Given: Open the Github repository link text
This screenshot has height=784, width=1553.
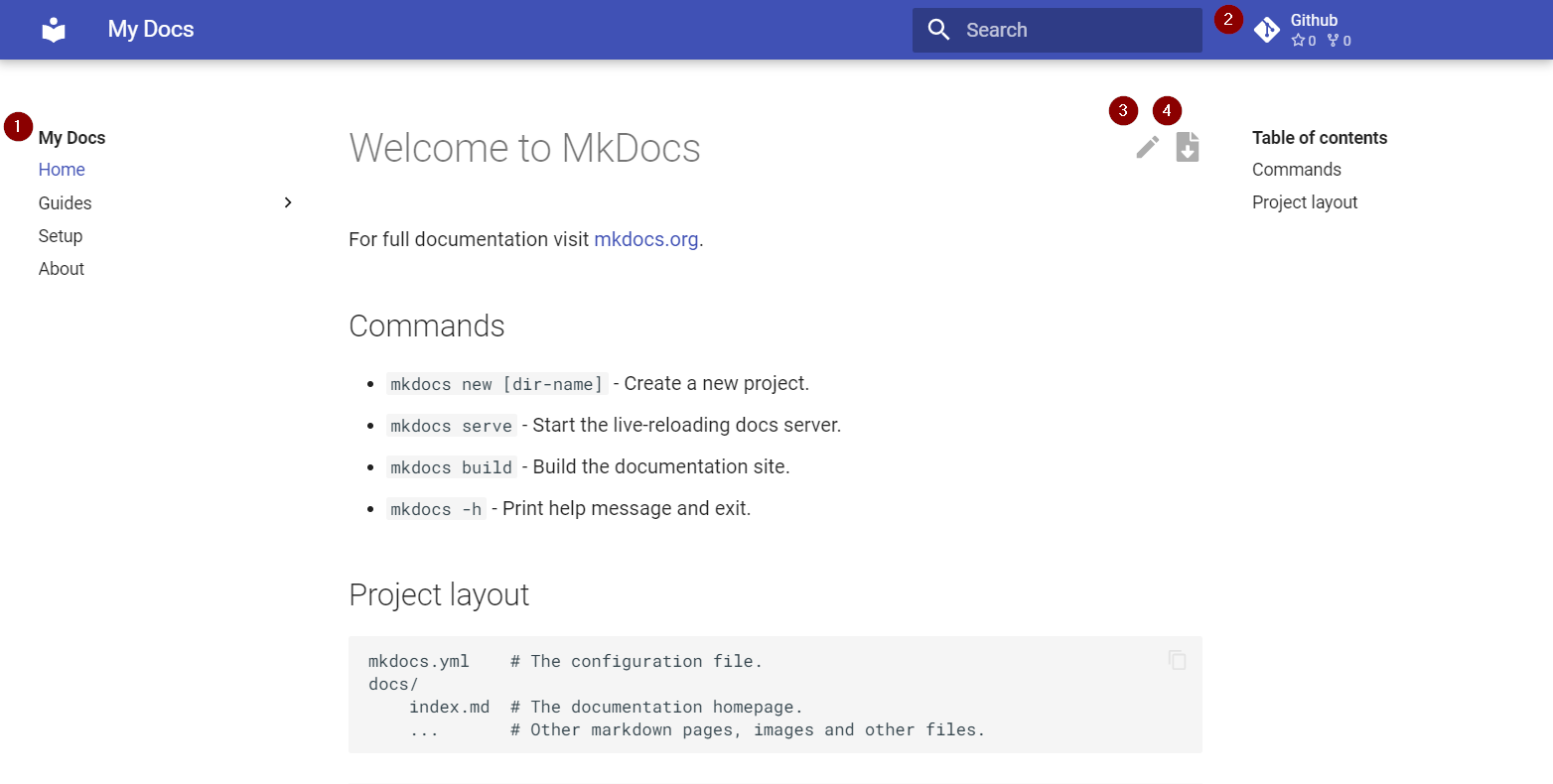Looking at the screenshot, I should pyautogui.click(x=1314, y=20).
